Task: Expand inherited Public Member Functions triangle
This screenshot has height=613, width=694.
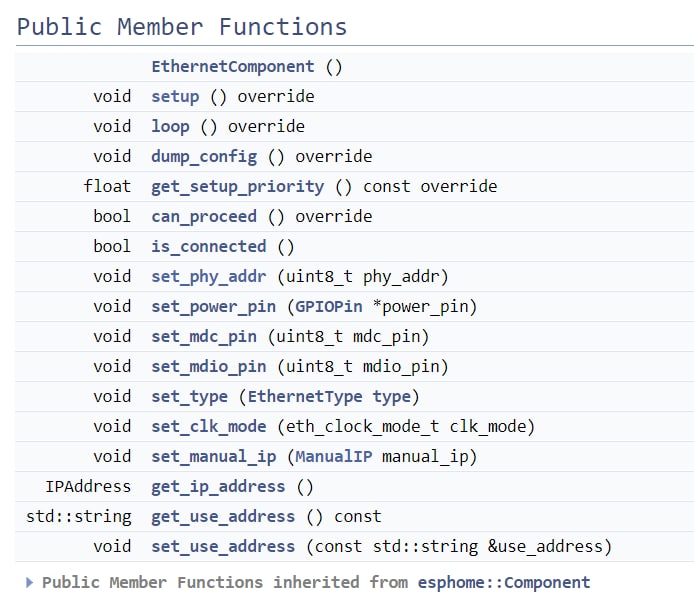Action: pos(30,583)
